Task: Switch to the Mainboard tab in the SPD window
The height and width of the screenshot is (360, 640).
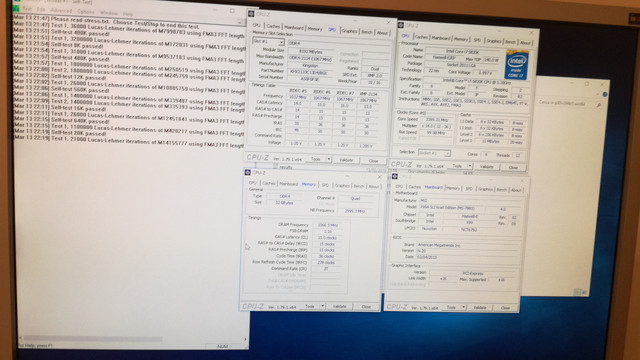Action: 294,28
